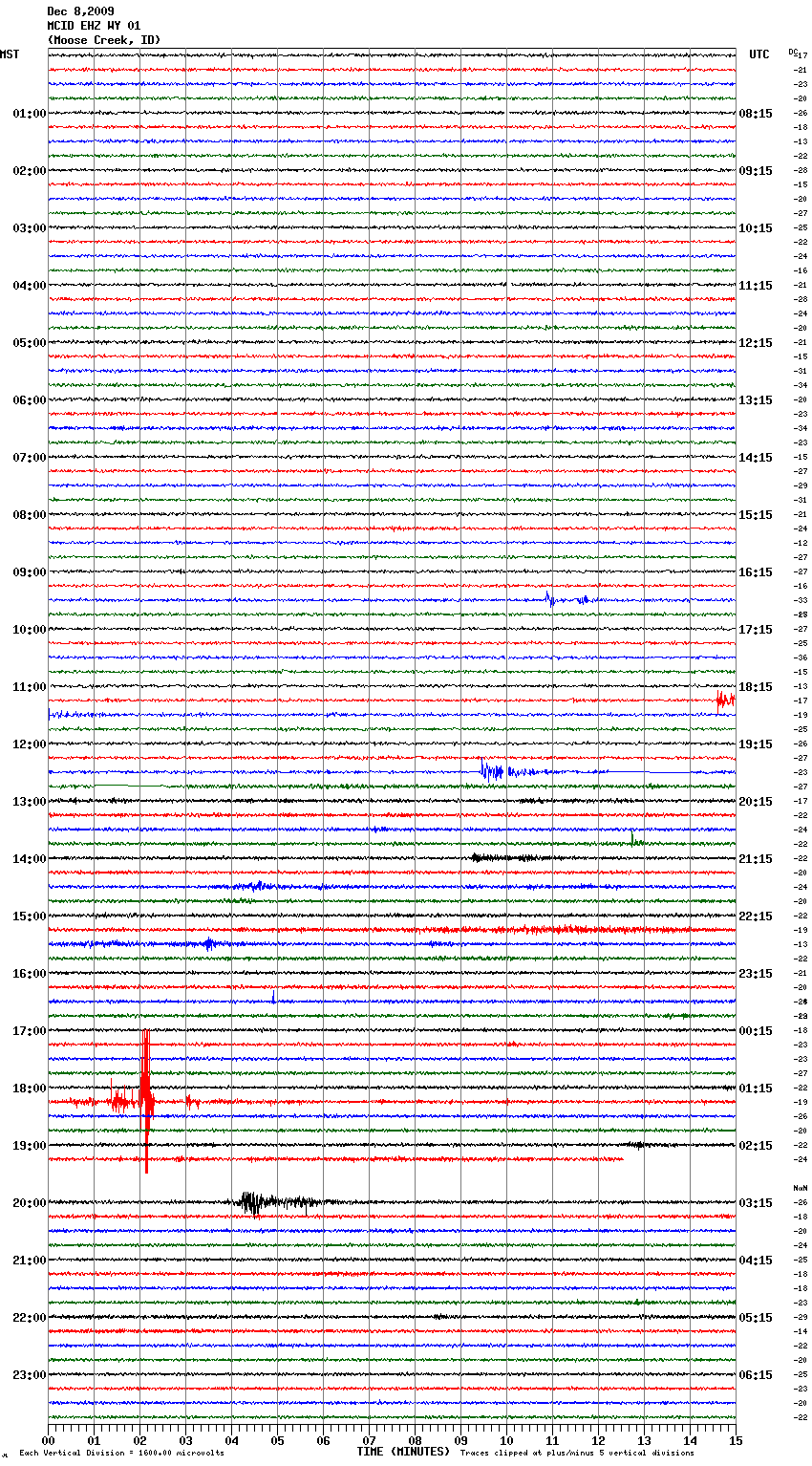The width and height of the screenshot is (812, 1466).
Task: Click the '00:15' UTC time label
Action: point(756,1031)
